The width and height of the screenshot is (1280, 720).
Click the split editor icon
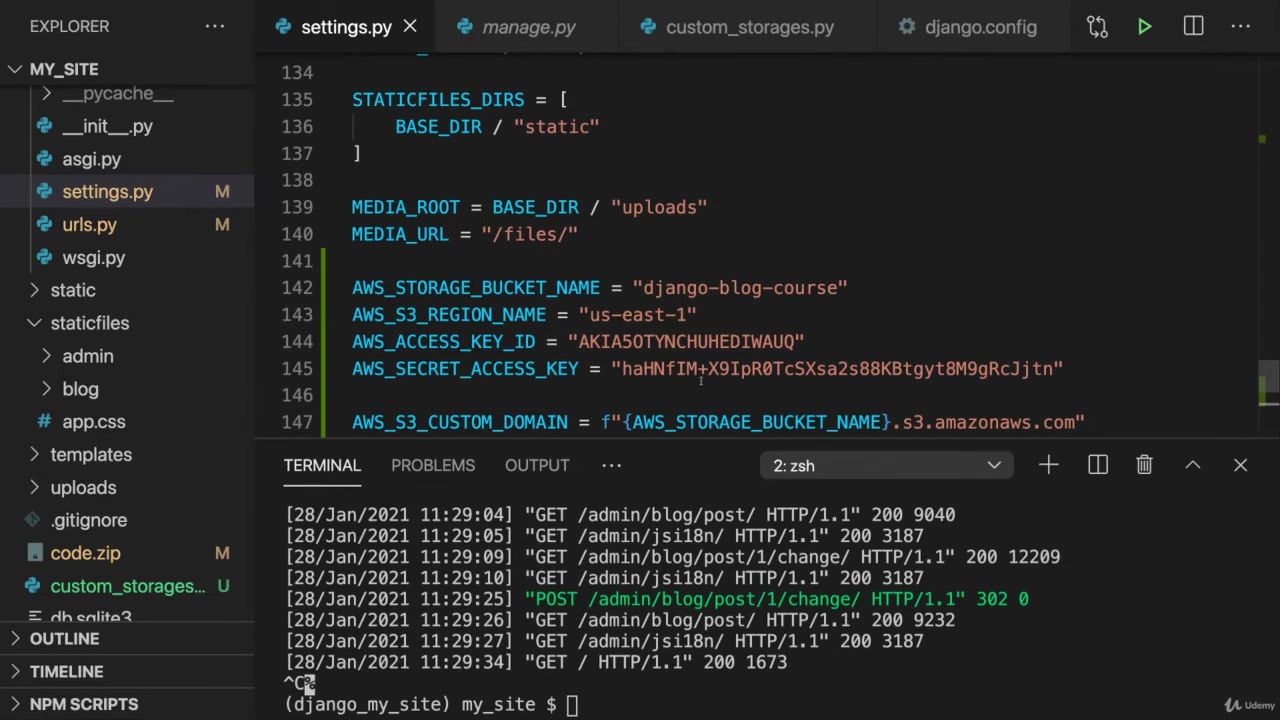click(x=1193, y=27)
